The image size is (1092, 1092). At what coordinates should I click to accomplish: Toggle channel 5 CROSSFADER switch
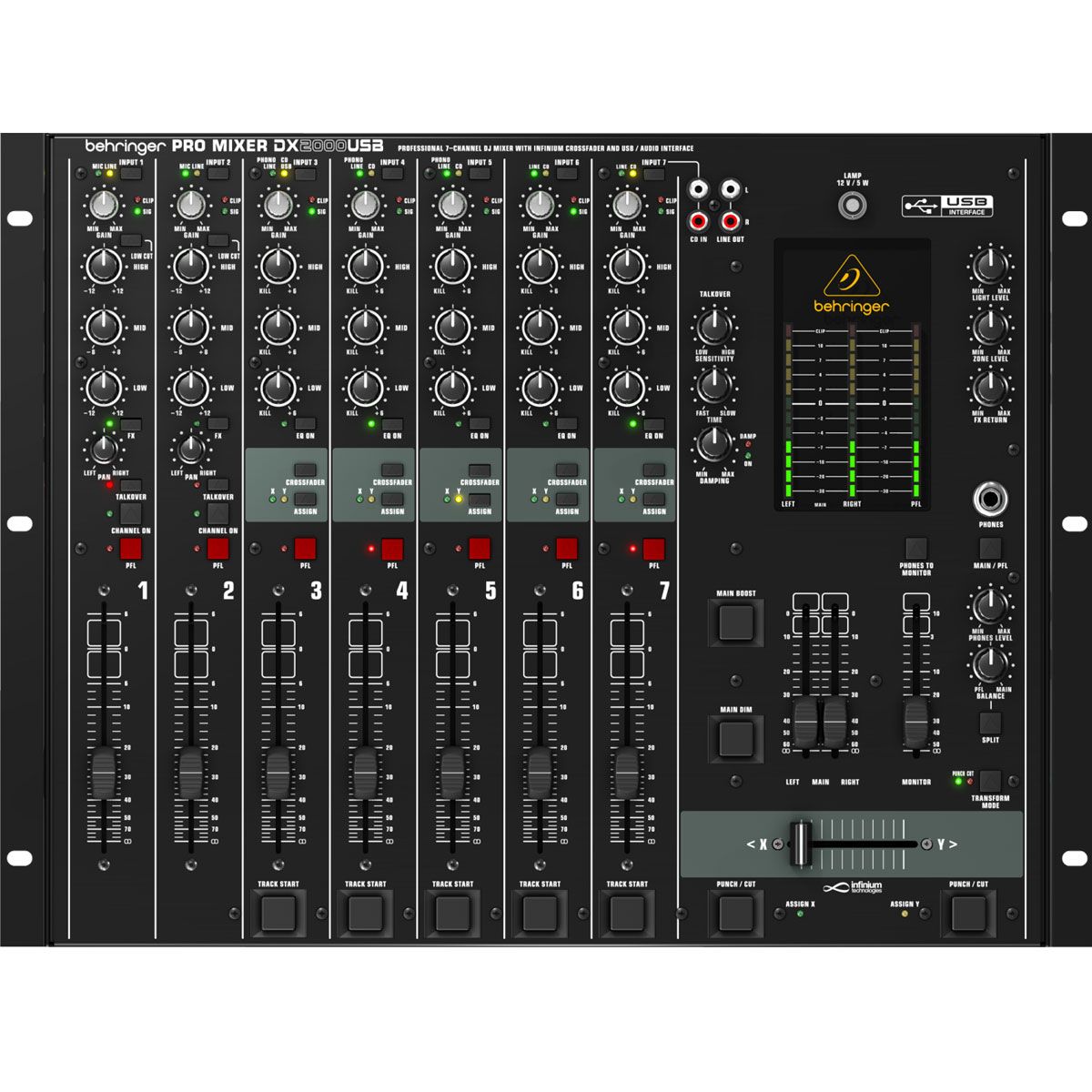[480, 470]
